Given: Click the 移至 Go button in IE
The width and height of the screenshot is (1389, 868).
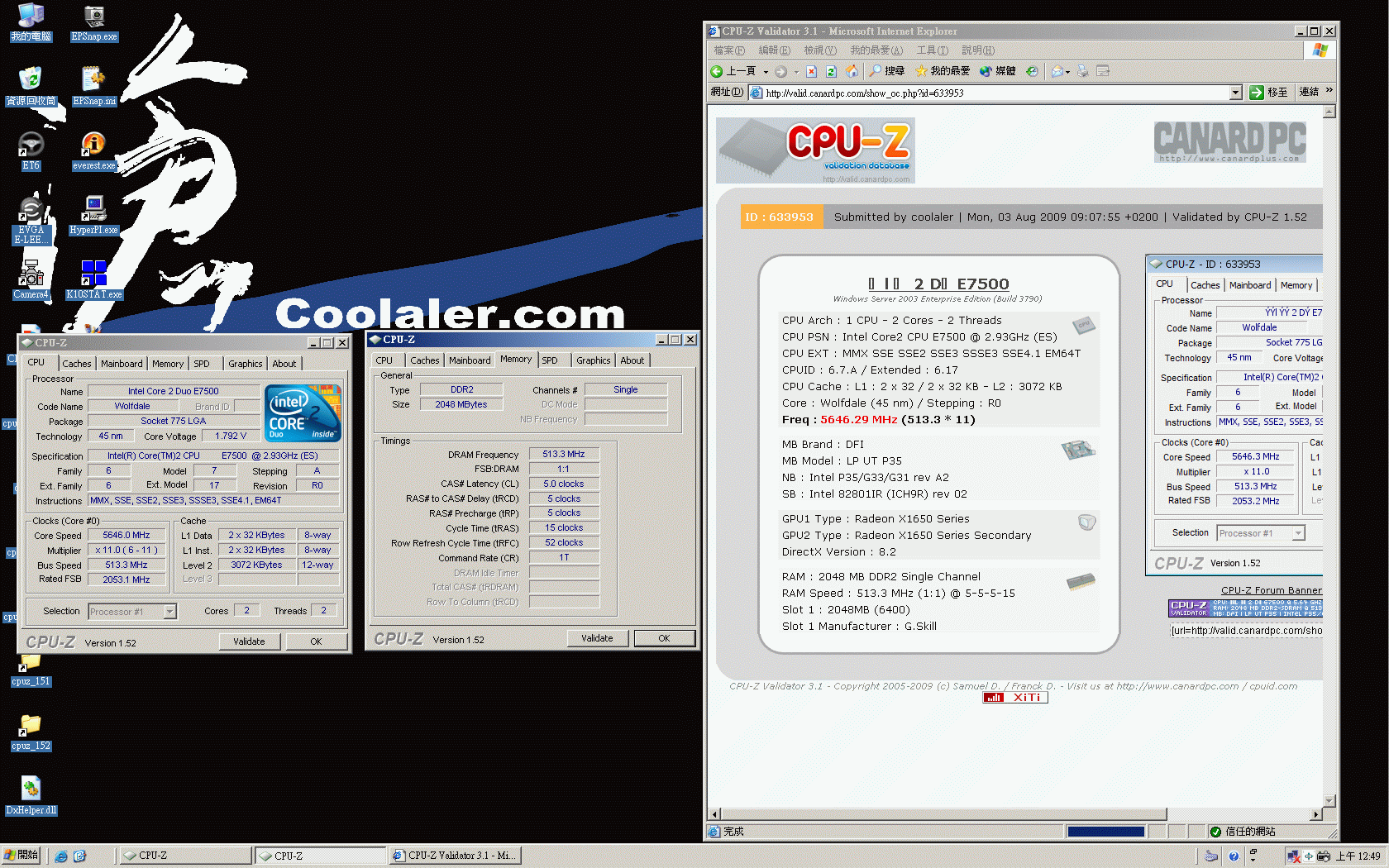Looking at the screenshot, I should pos(1268,92).
